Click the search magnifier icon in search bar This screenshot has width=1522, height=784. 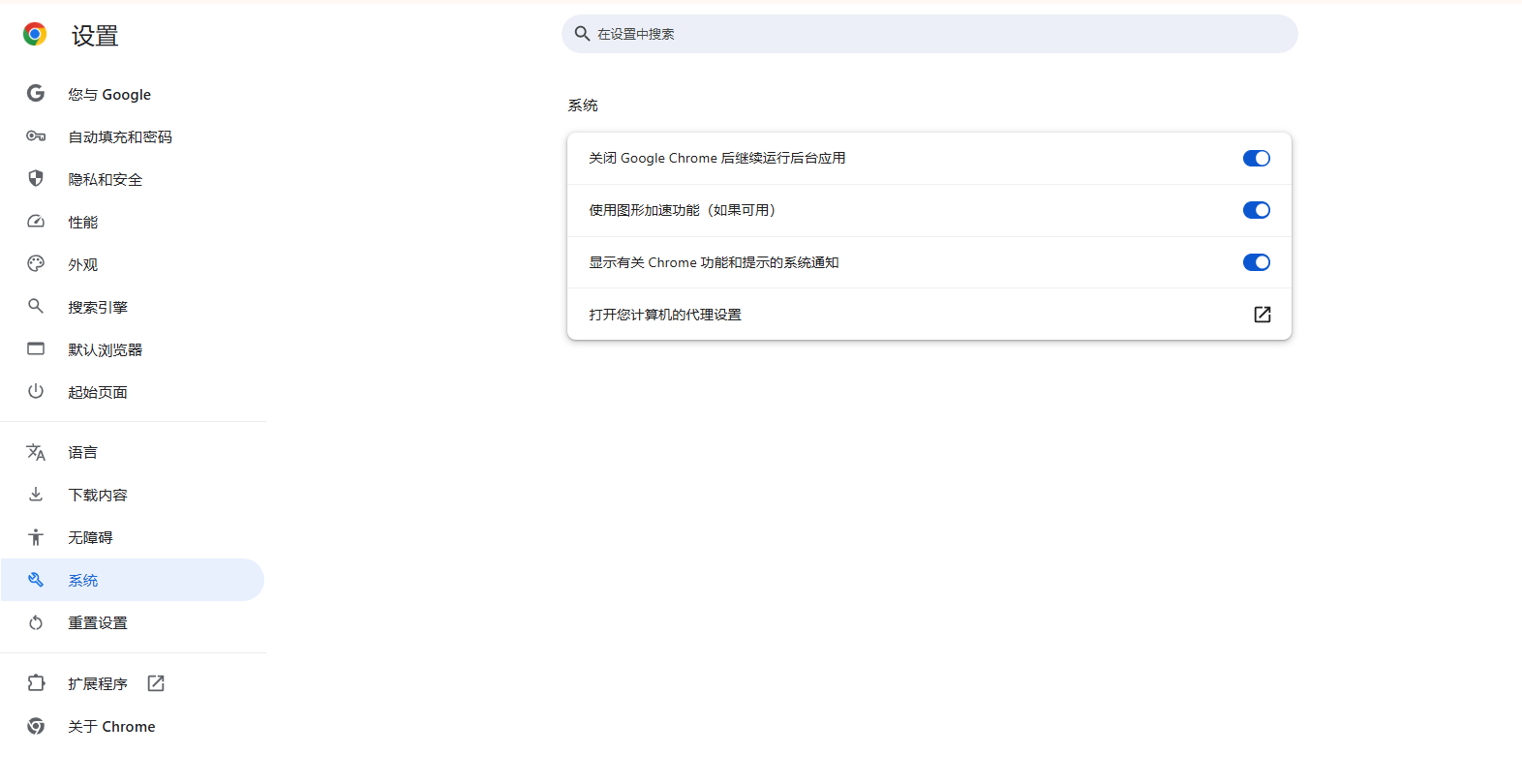pos(582,34)
